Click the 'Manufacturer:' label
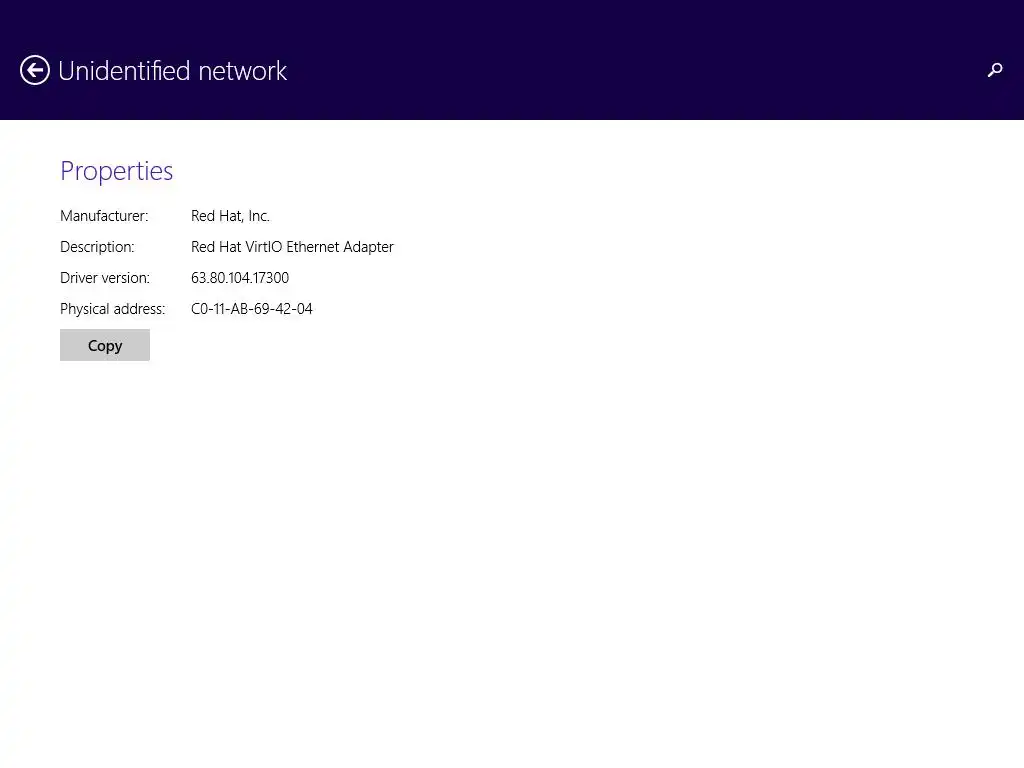 [x=104, y=216]
